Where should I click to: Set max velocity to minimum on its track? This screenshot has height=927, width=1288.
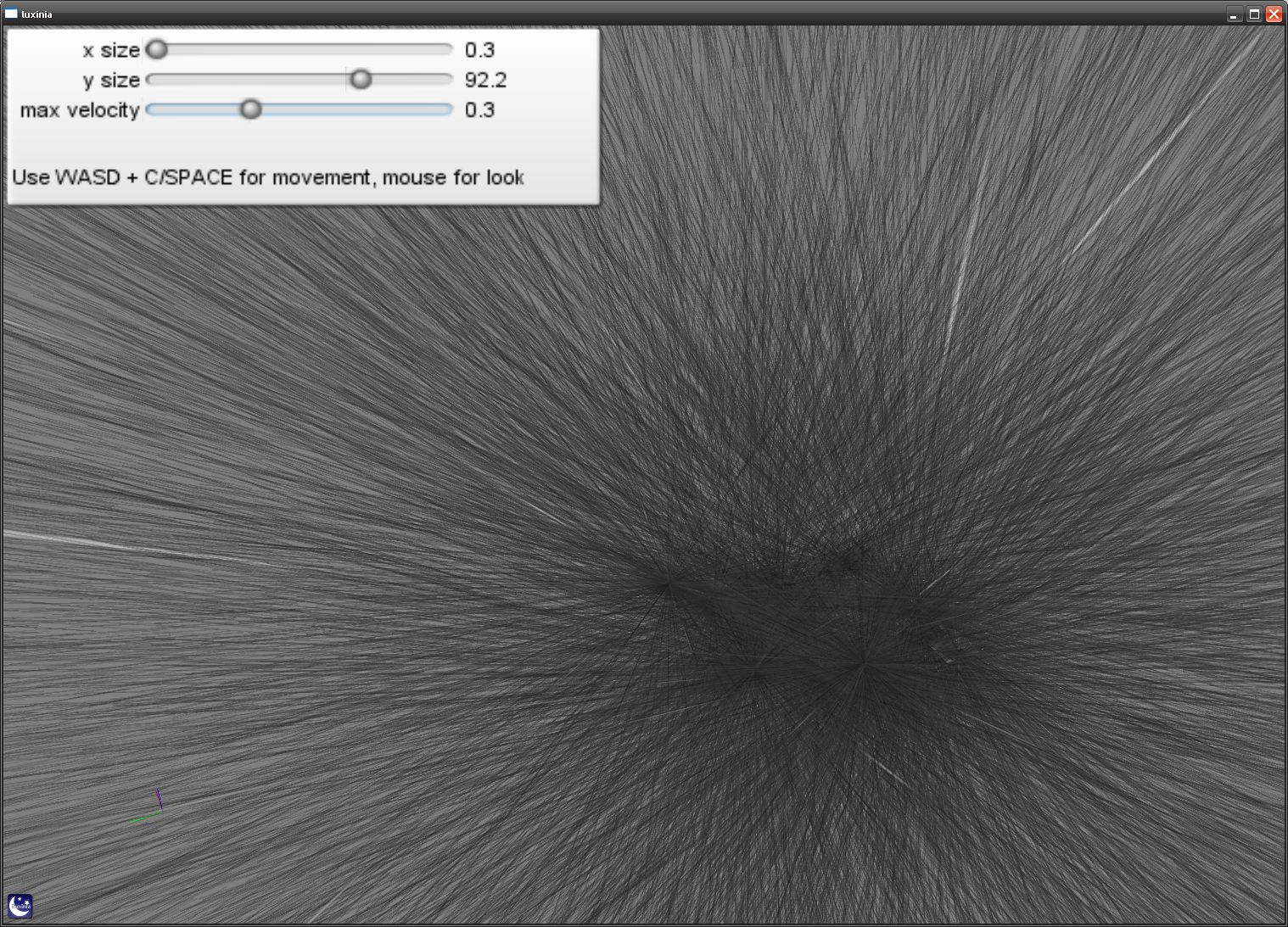(x=150, y=109)
